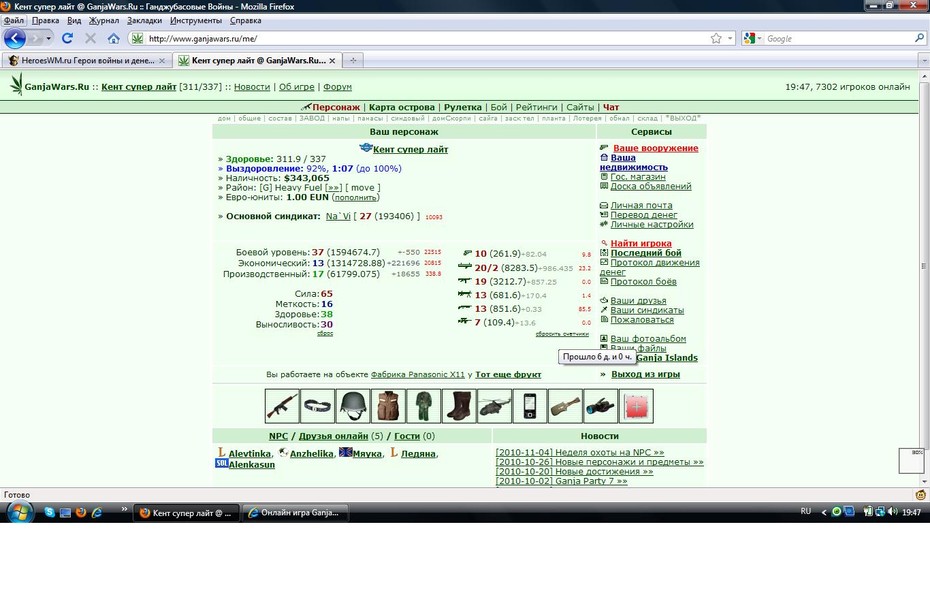This screenshot has width=930, height=595.
Task: Open news Неделя охоты на NPC
Action: pos(579,453)
